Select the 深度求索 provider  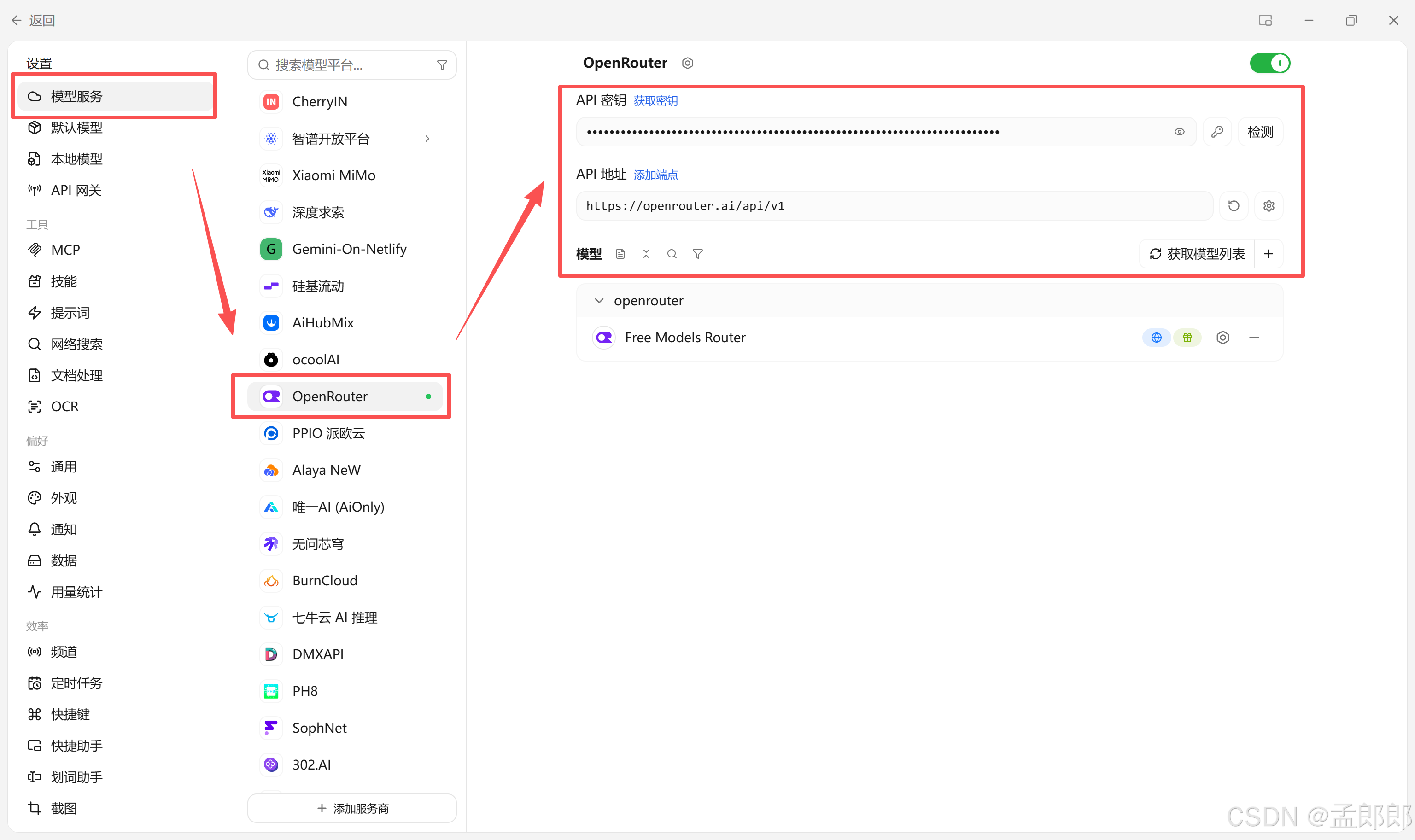tap(345, 212)
